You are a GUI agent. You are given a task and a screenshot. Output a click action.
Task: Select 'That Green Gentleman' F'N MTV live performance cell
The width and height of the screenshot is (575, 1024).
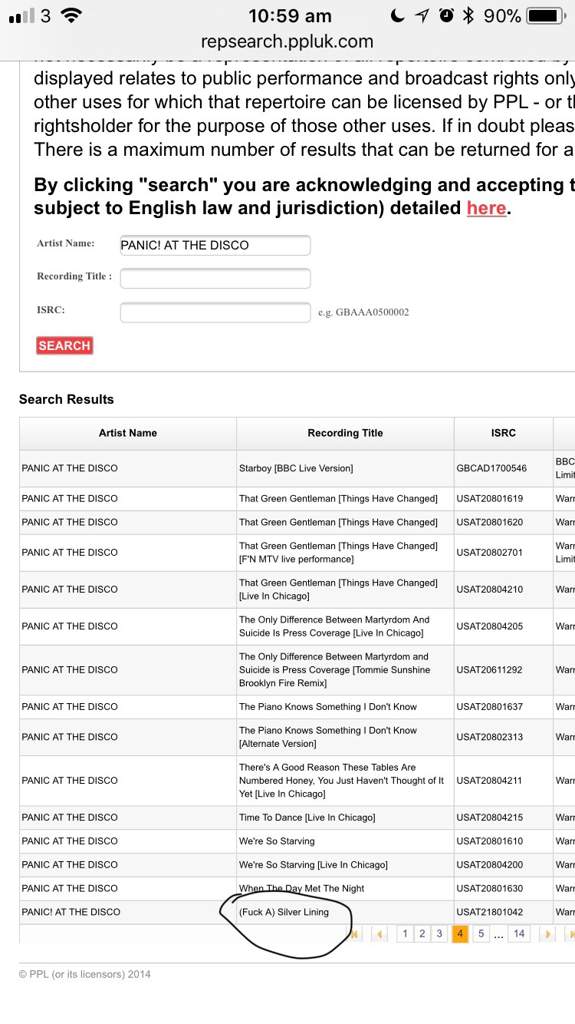pos(345,552)
